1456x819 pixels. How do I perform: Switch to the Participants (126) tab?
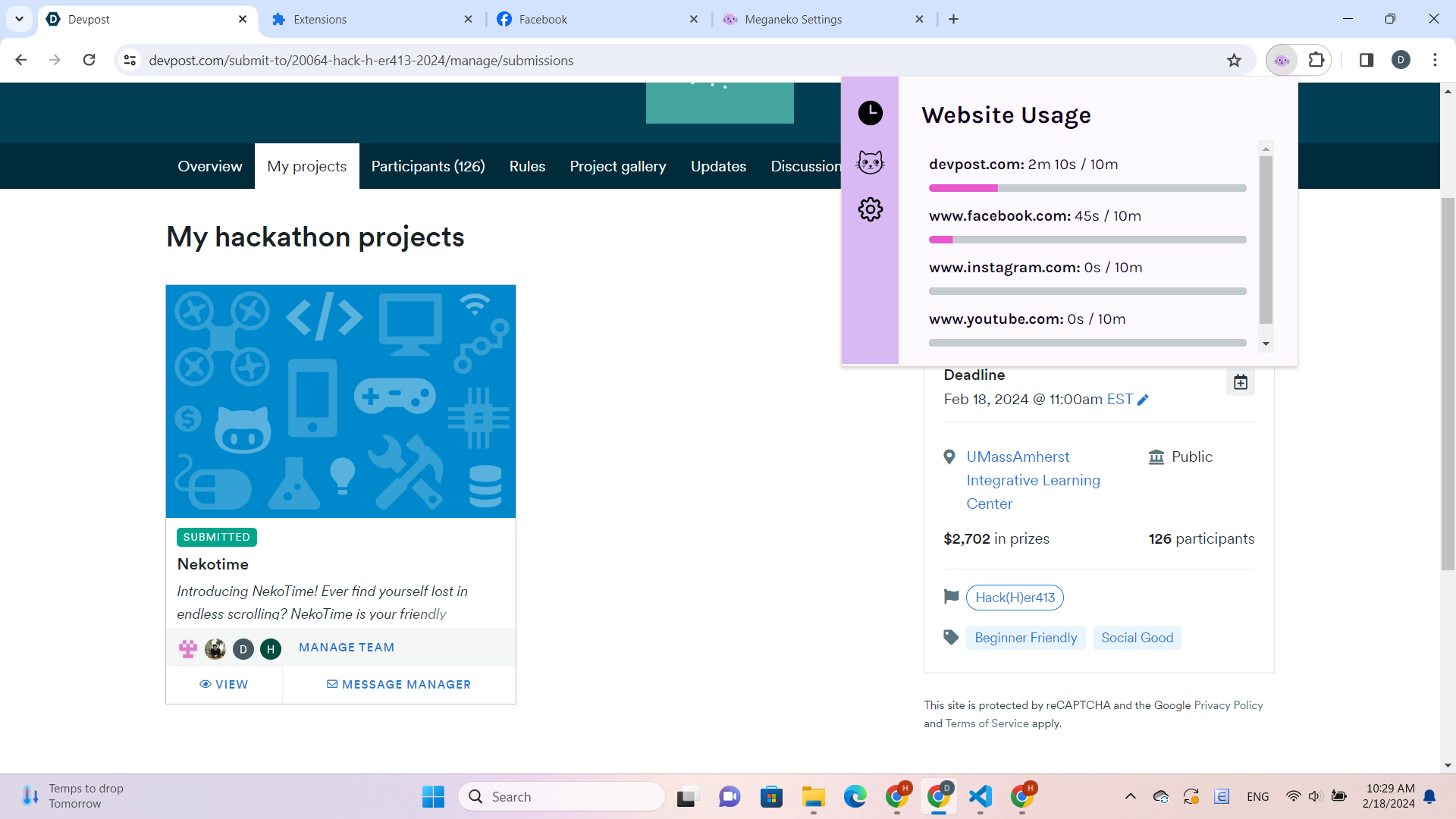428,166
